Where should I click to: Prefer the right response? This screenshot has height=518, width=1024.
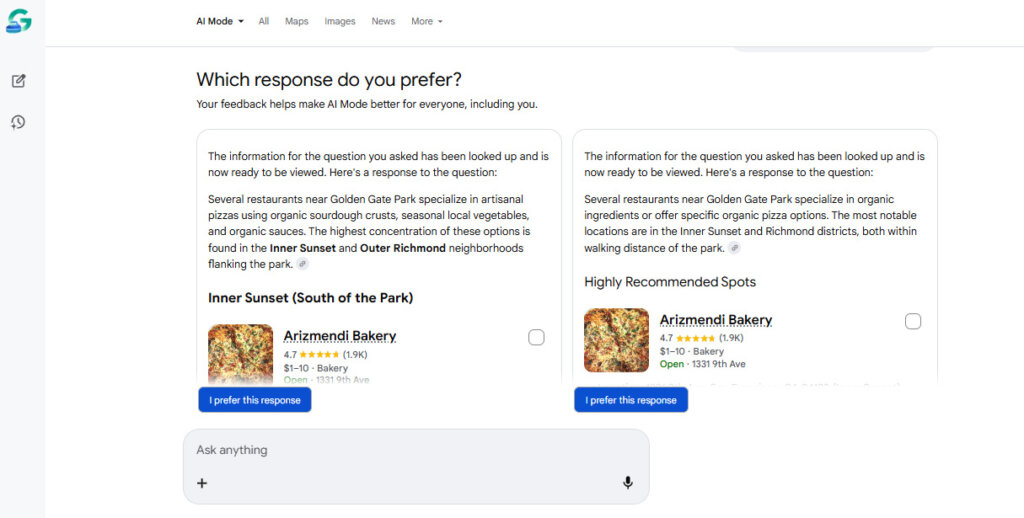point(631,400)
